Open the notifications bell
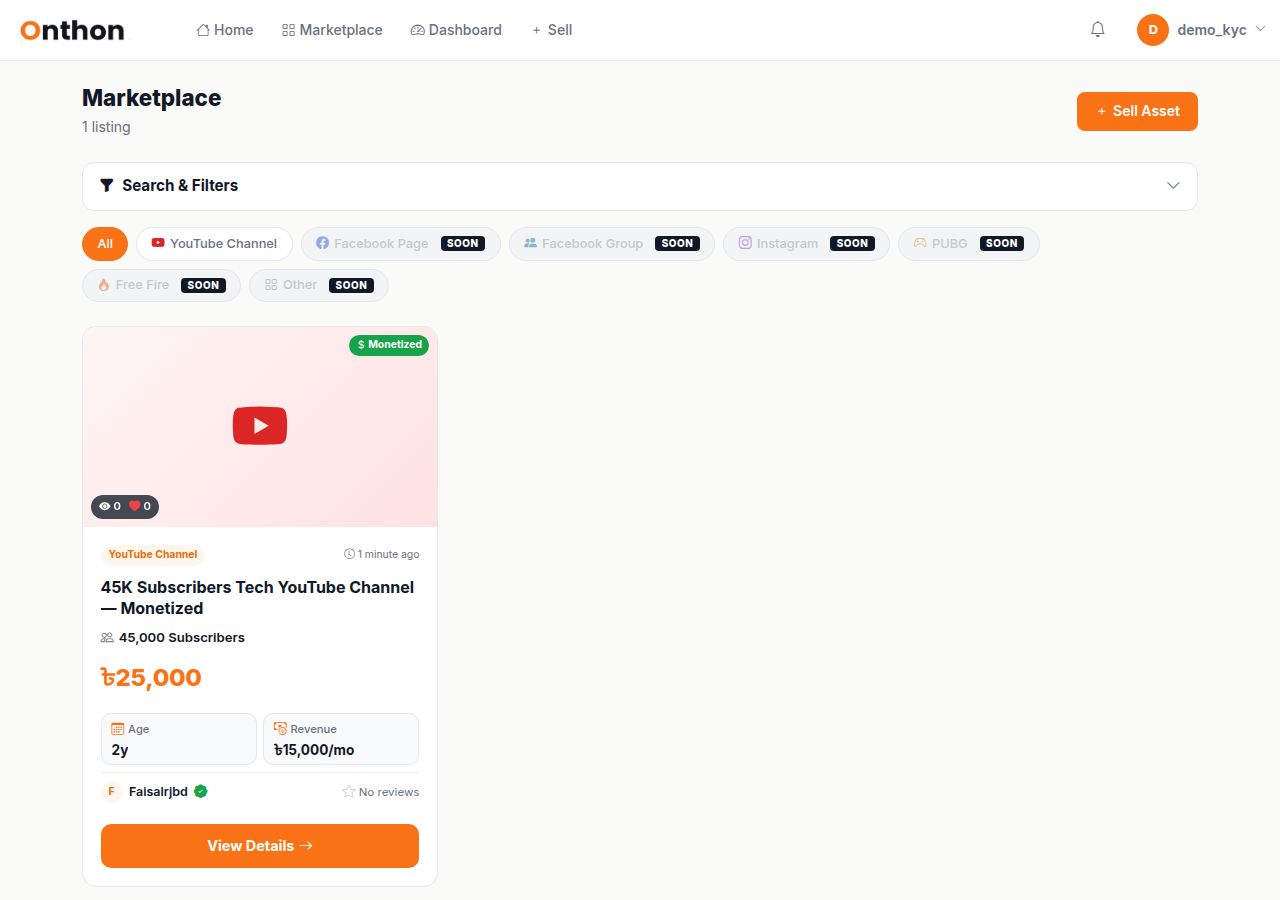This screenshot has height=900, width=1280. [x=1097, y=30]
